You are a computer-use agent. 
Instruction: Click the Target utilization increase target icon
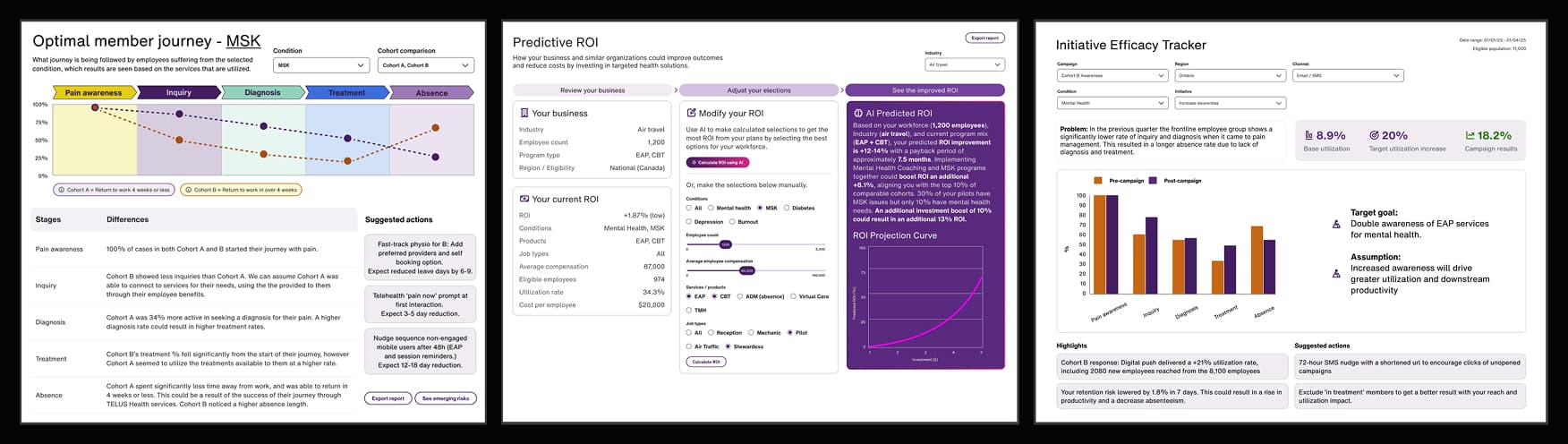1374,135
